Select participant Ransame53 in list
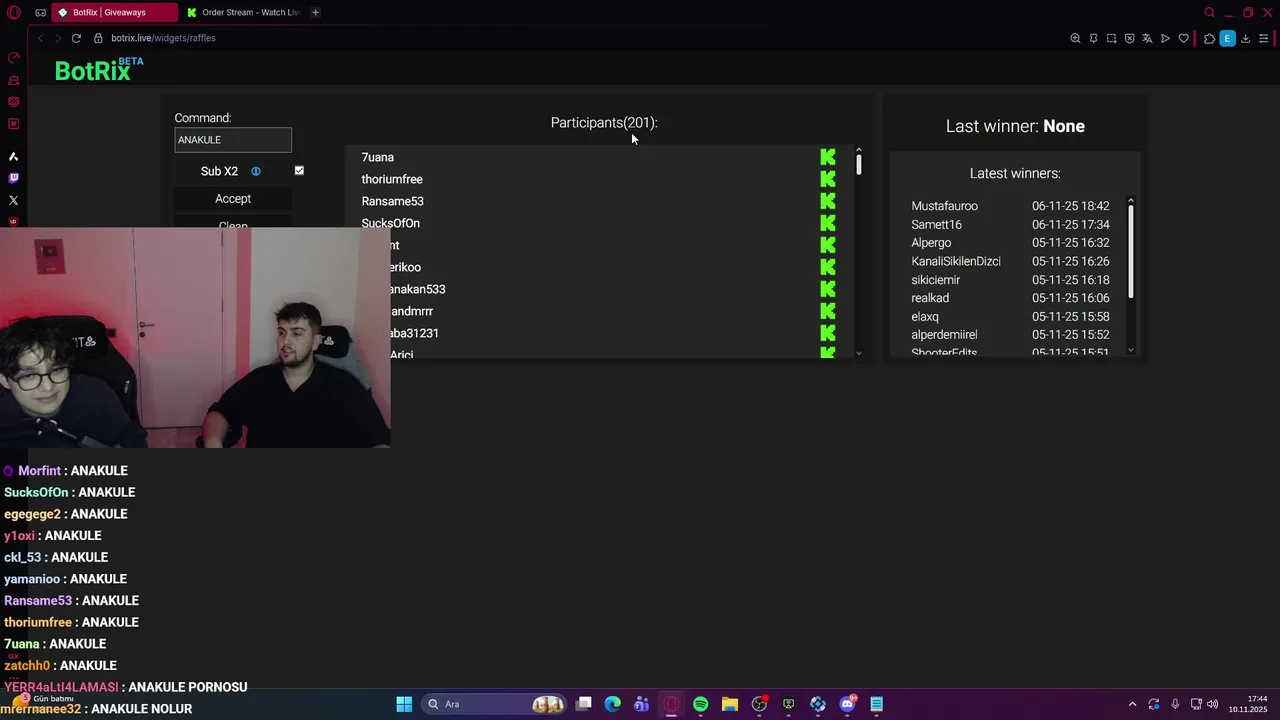 pyautogui.click(x=392, y=201)
